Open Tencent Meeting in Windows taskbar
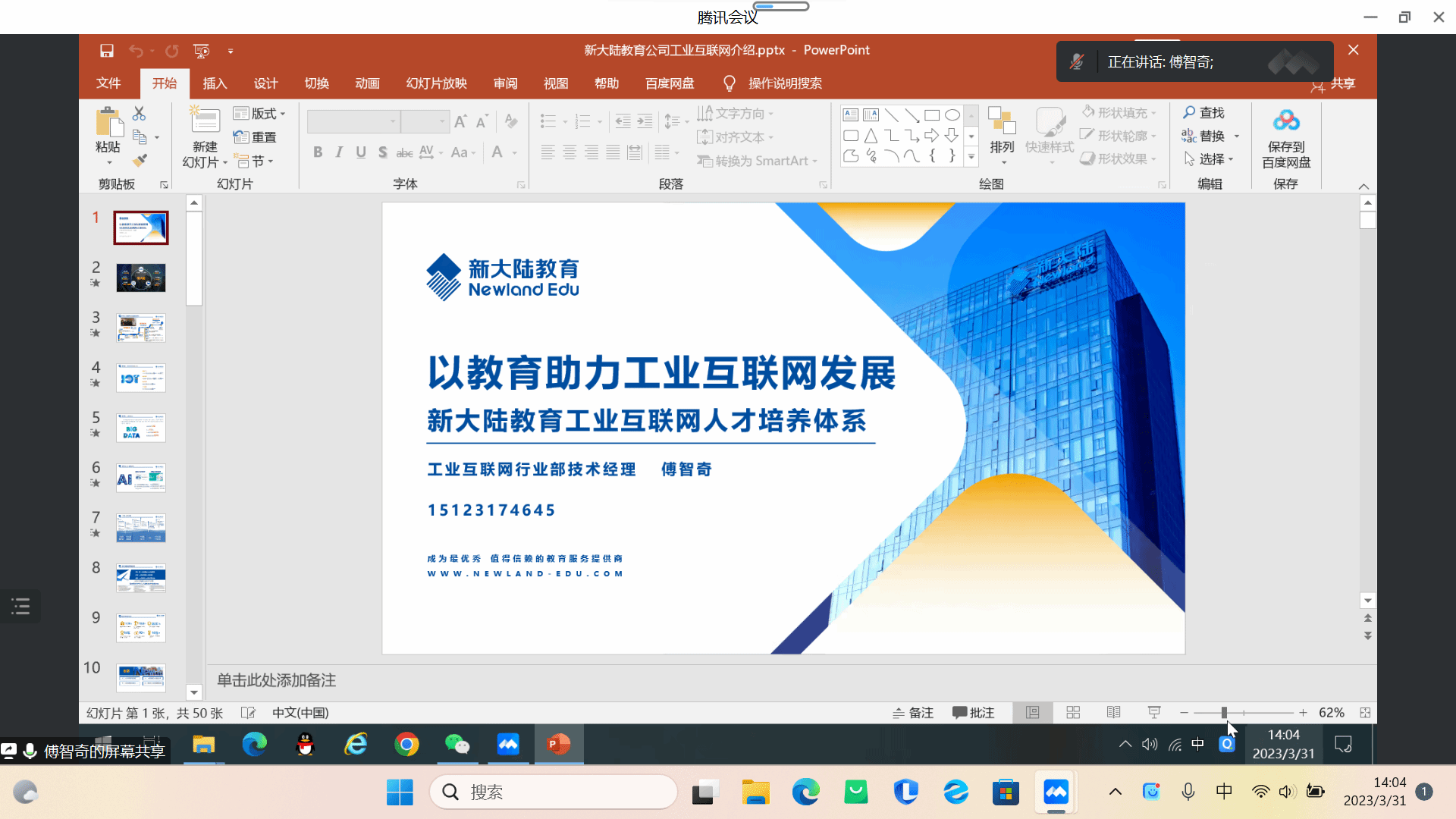The image size is (1456, 819). coord(1056,792)
